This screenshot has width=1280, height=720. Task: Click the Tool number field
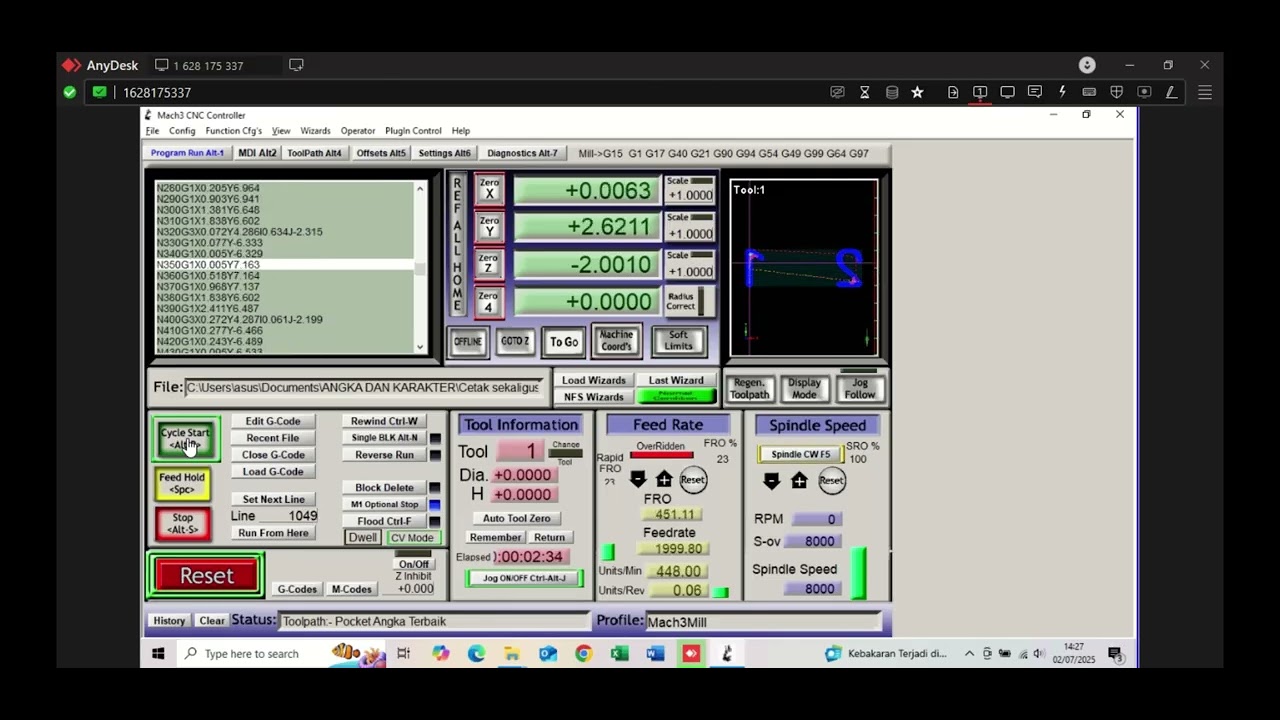coord(519,451)
